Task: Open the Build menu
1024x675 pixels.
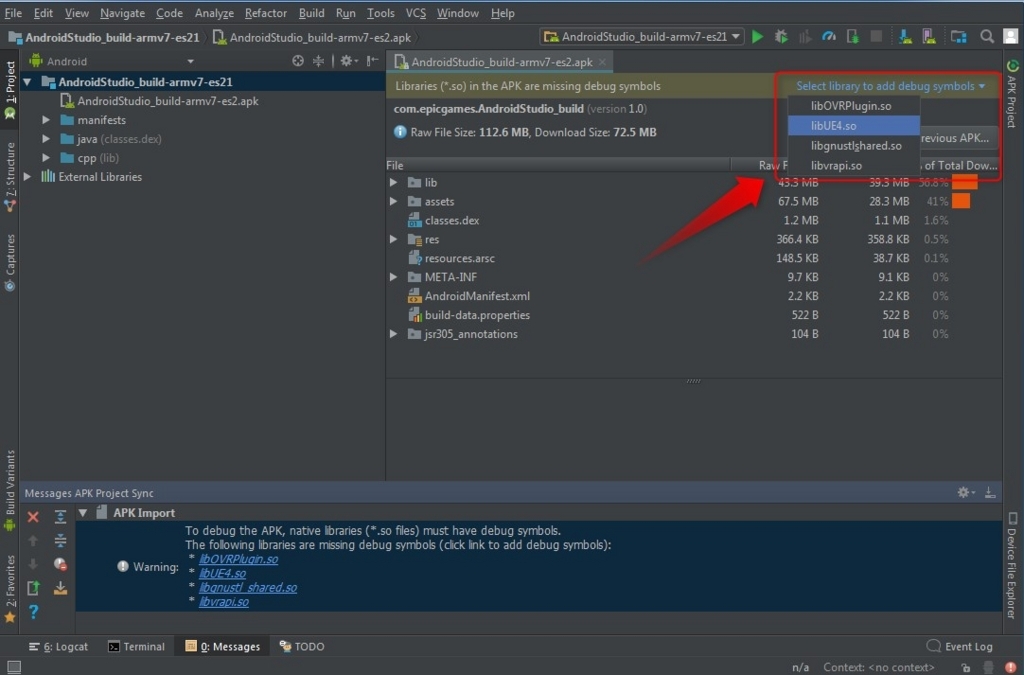Action: click(x=311, y=13)
